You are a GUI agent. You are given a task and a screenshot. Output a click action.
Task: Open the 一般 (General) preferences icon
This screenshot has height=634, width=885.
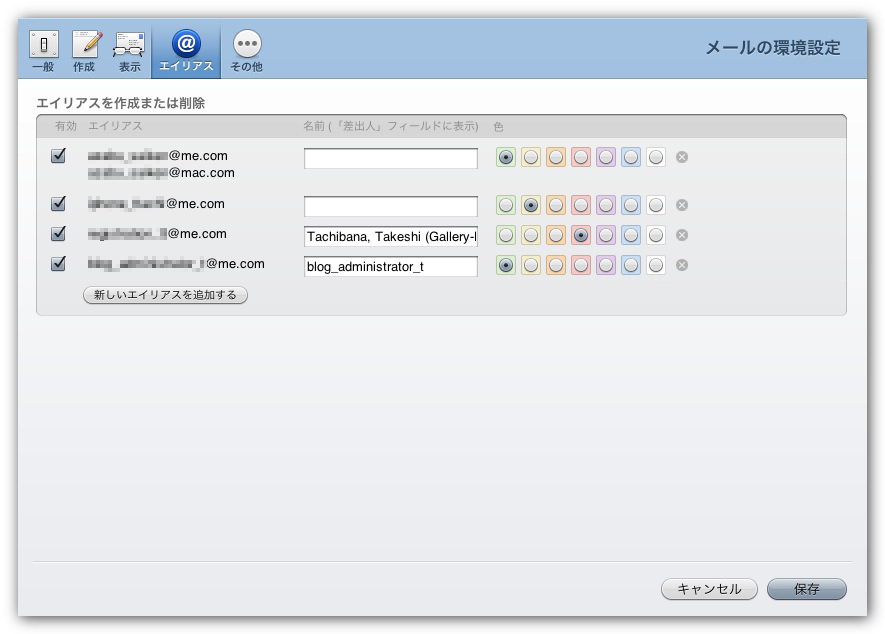[43, 50]
